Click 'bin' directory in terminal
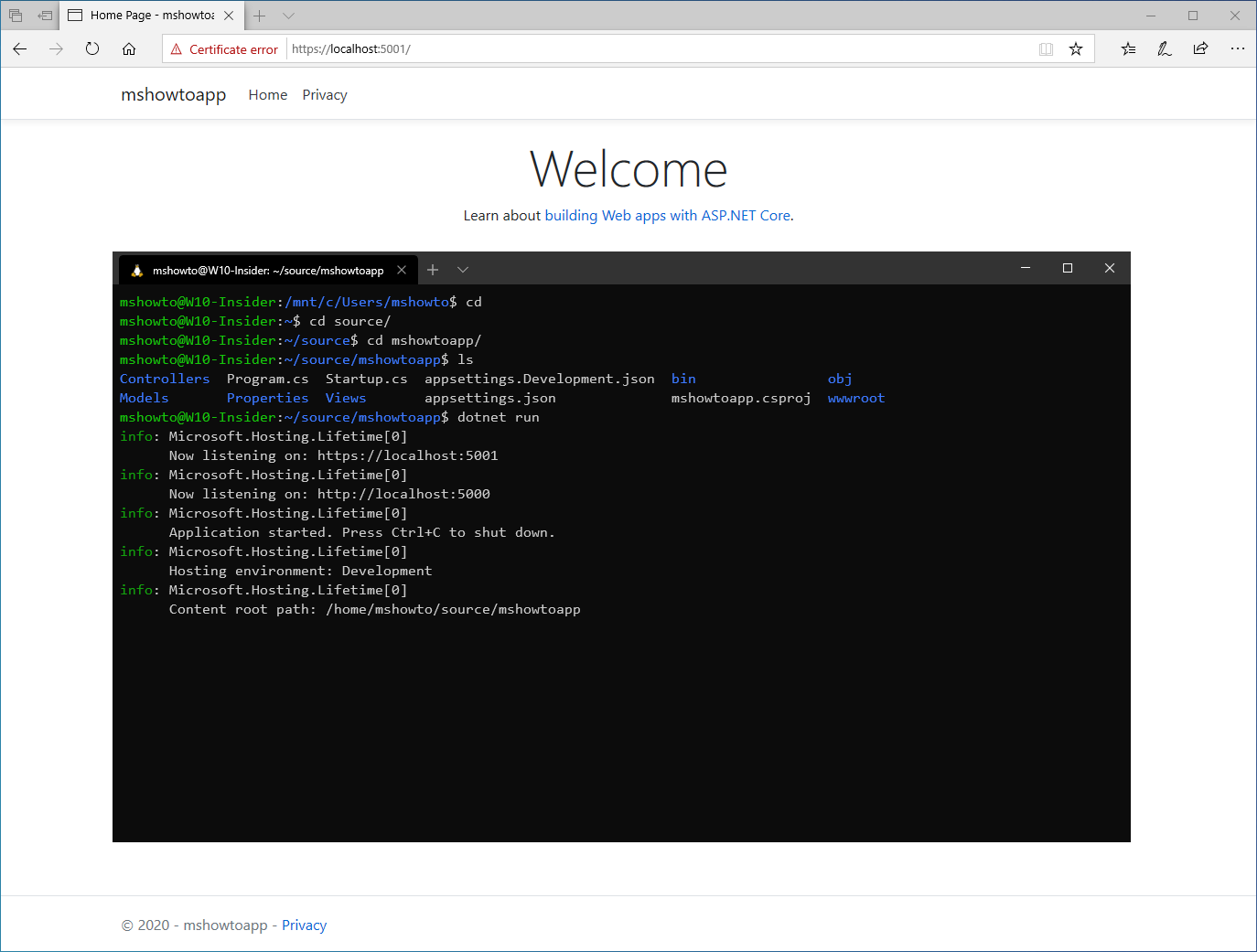 coord(683,379)
